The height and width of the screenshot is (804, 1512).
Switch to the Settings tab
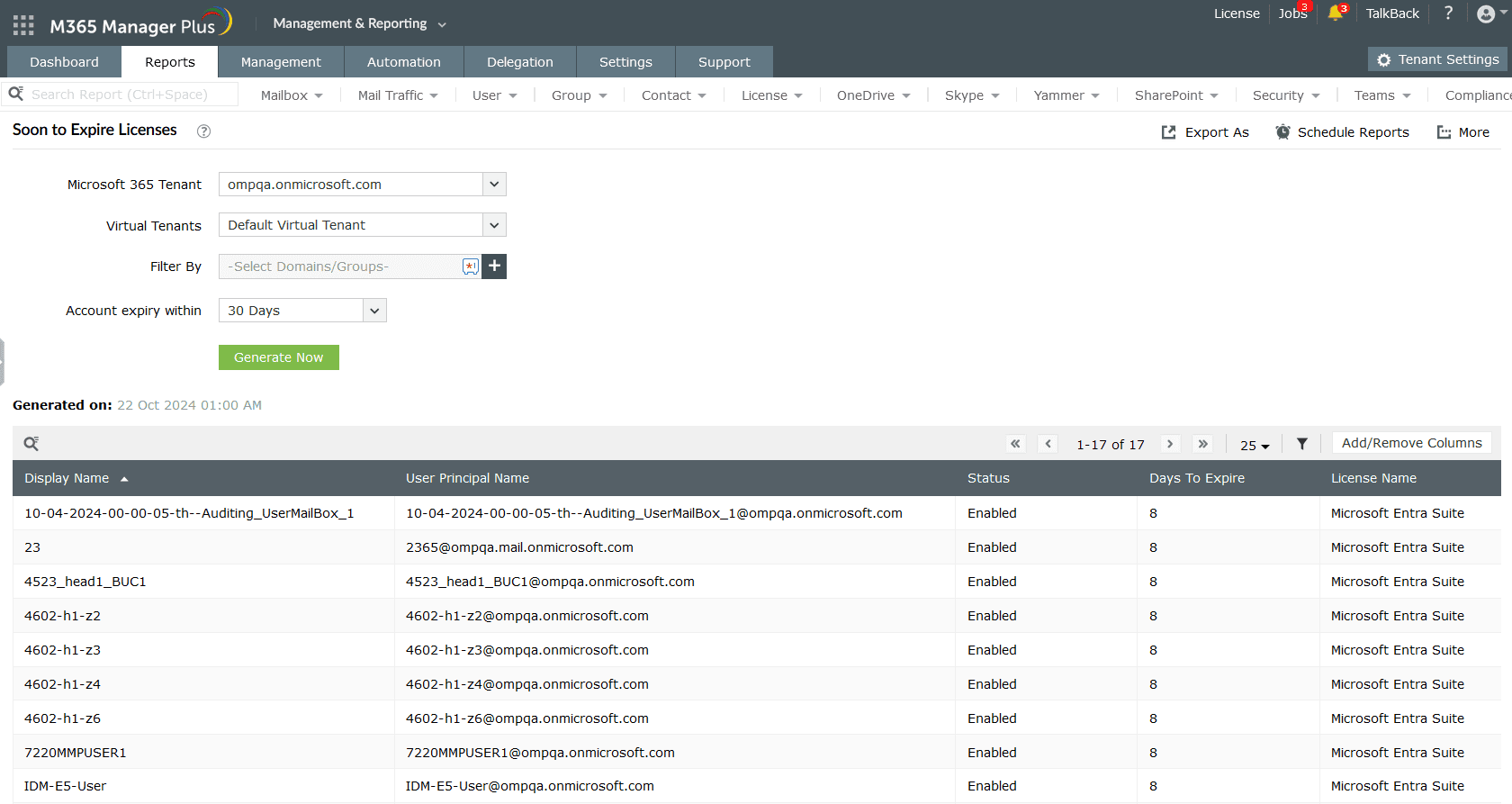pos(625,62)
